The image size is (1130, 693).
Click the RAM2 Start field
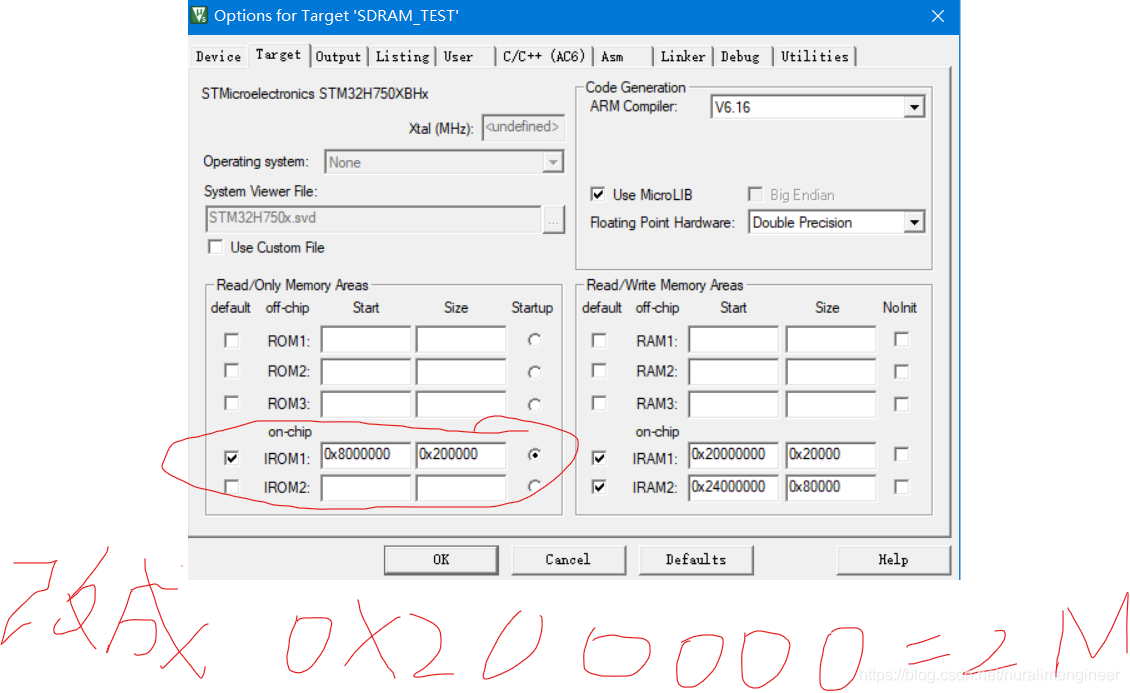(x=734, y=372)
